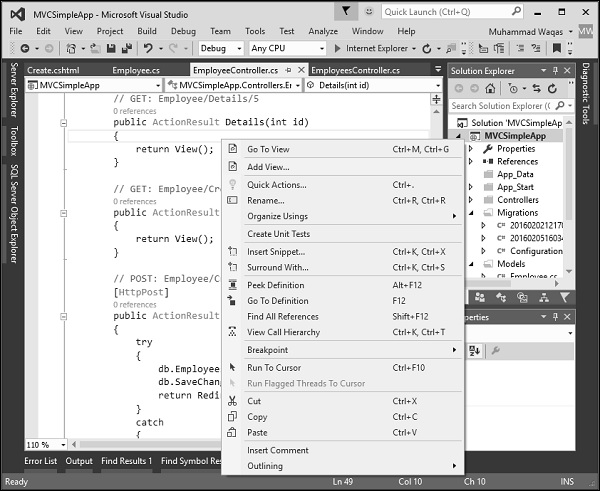Image resolution: width=600 pixels, height=491 pixels.
Task: Open the Debug configuration dropdown
Action: coord(220,48)
